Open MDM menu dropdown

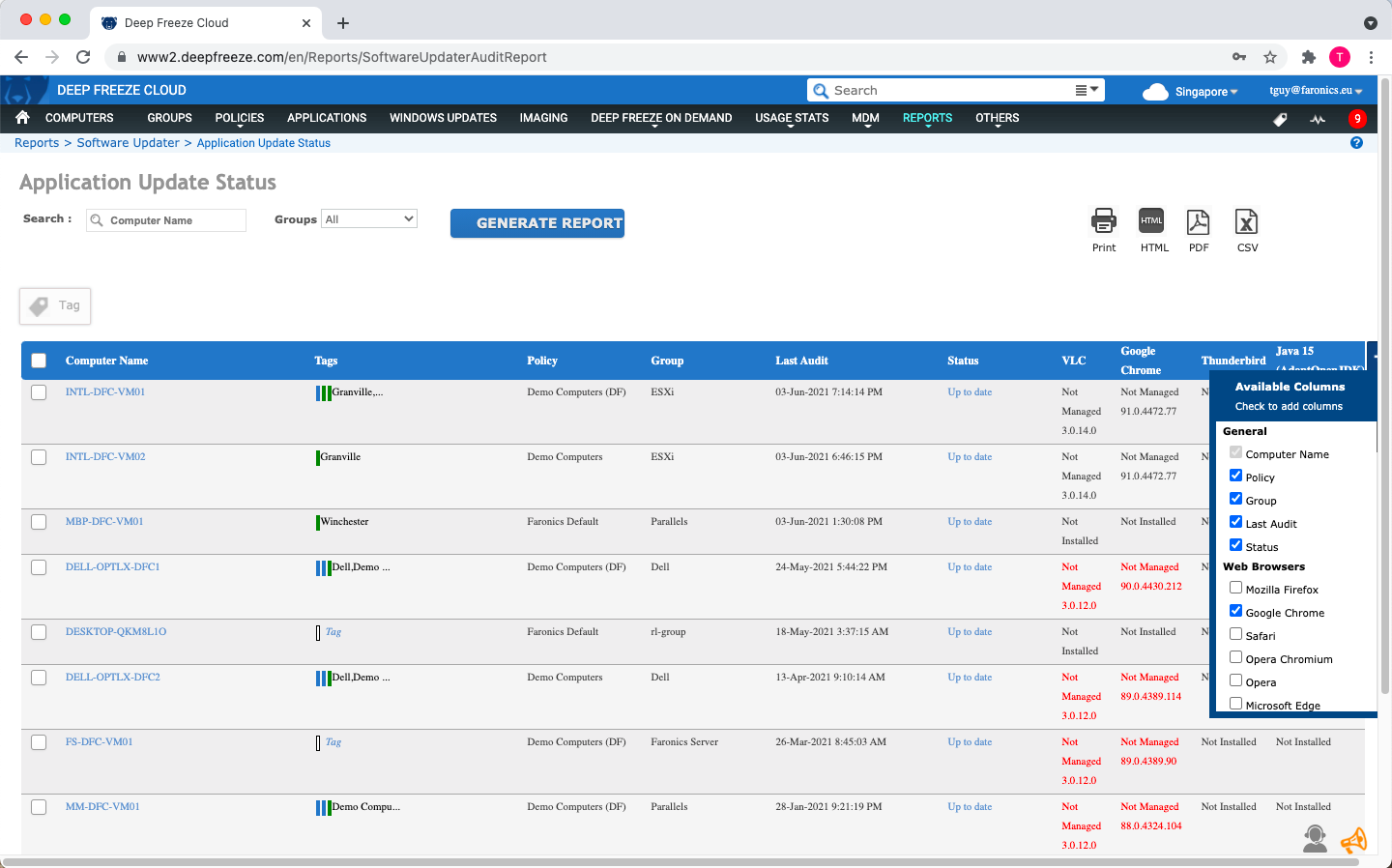[x=865, y=118]
